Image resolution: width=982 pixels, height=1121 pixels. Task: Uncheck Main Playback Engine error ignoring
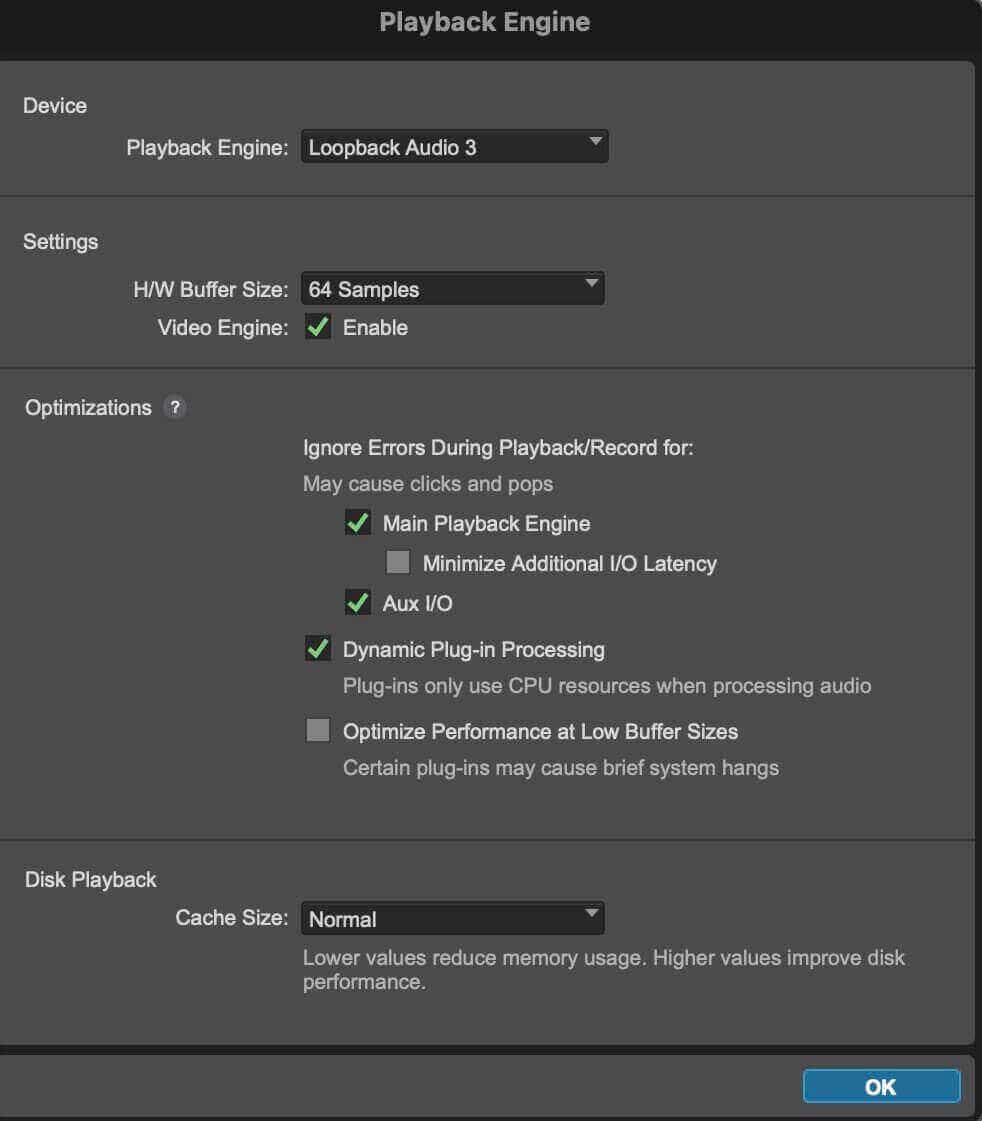click(x=357, y=523)
